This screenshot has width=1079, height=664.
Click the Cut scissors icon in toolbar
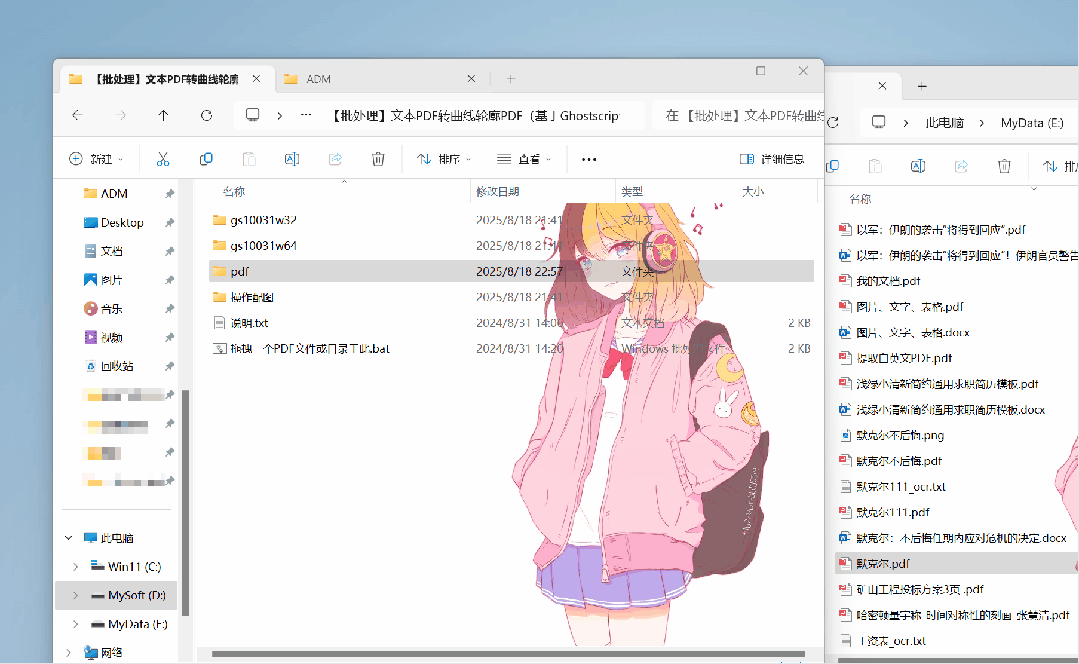click(163, 159)
